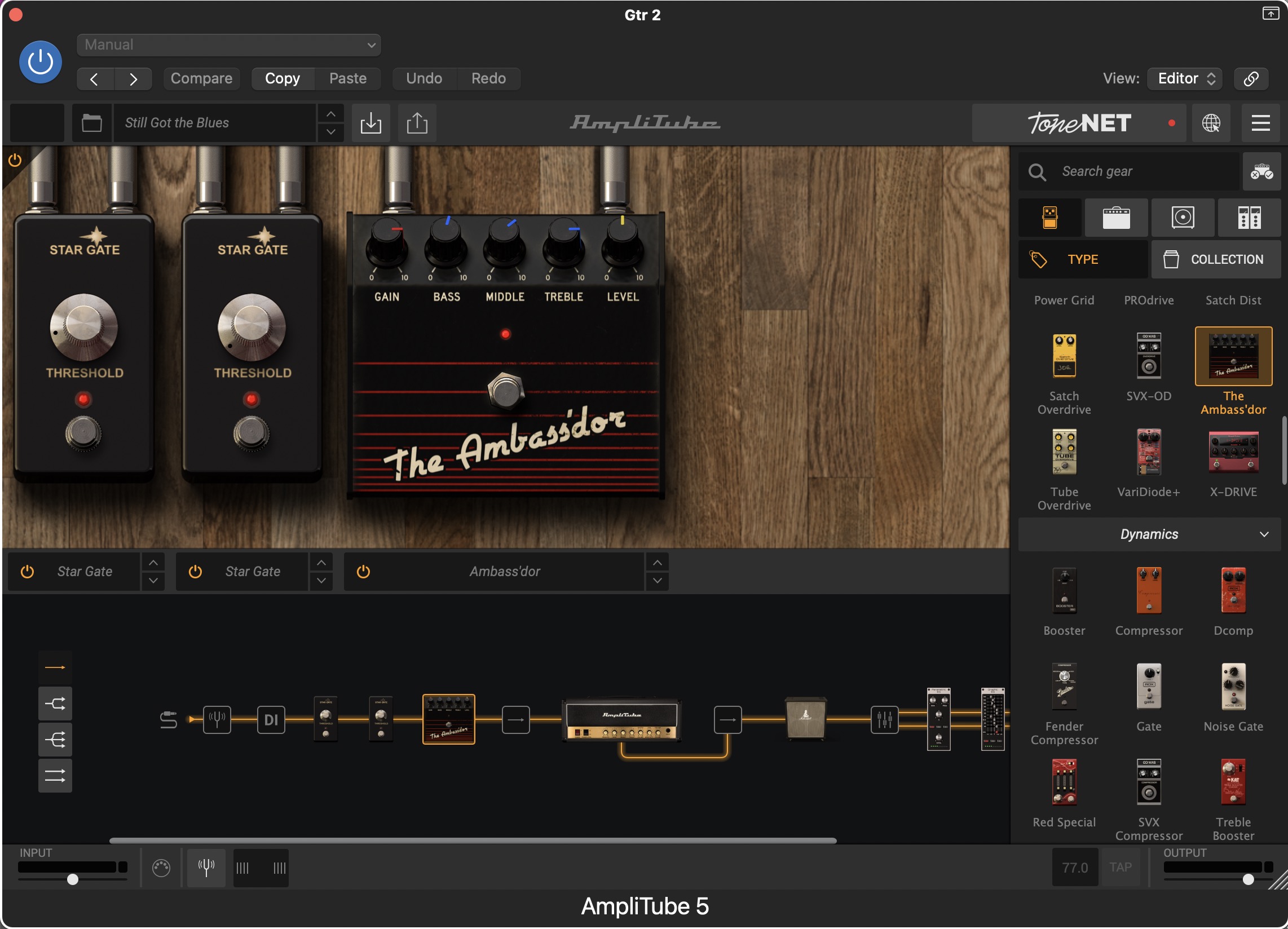Image resolution: width=1288 pixels, height=929 pixels.
Task: Pick the X-DRIVE pedal
Action: [1233, 453]
